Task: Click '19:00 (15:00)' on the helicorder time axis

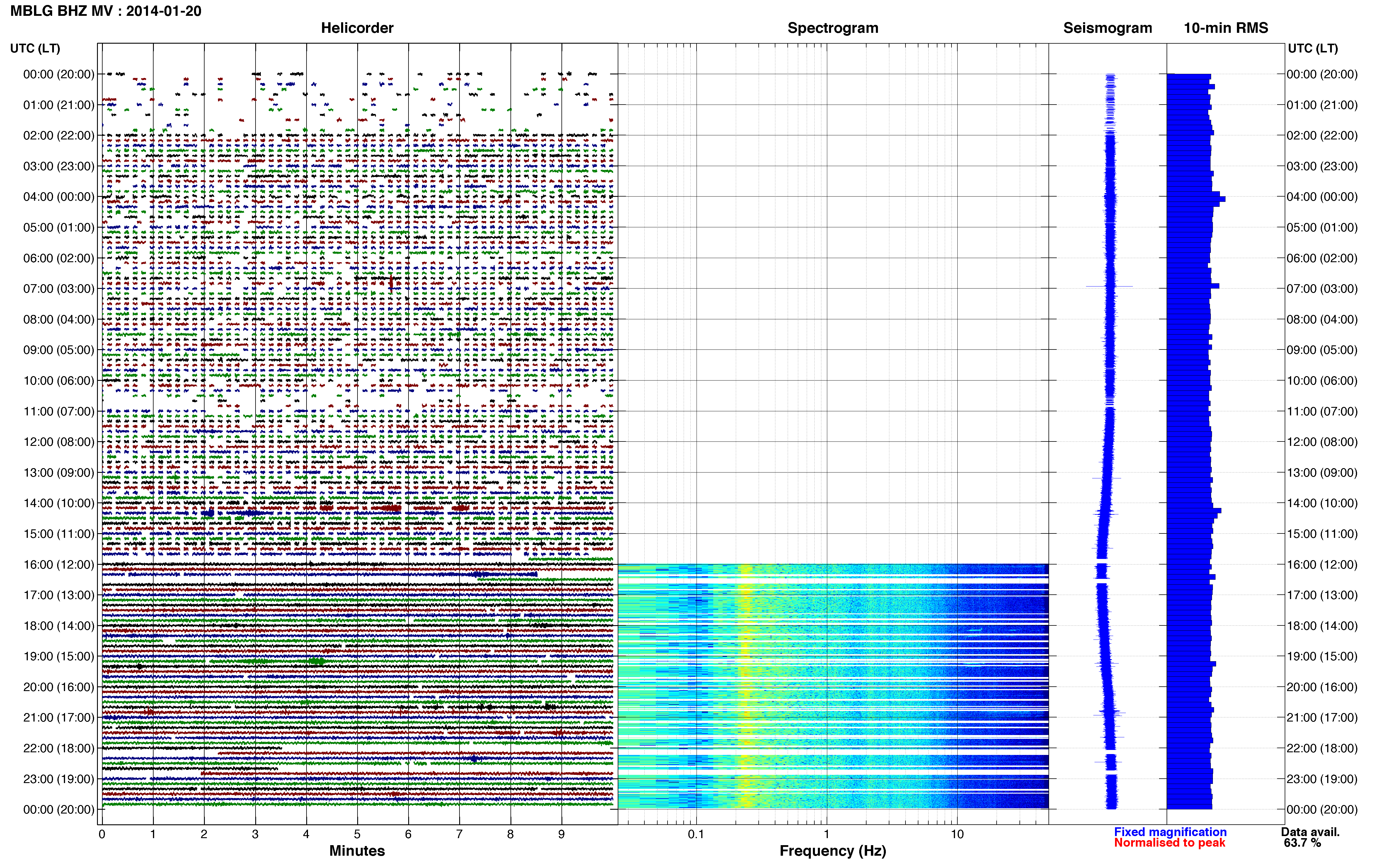Action: pyautogui.click(x=59, y=656)
